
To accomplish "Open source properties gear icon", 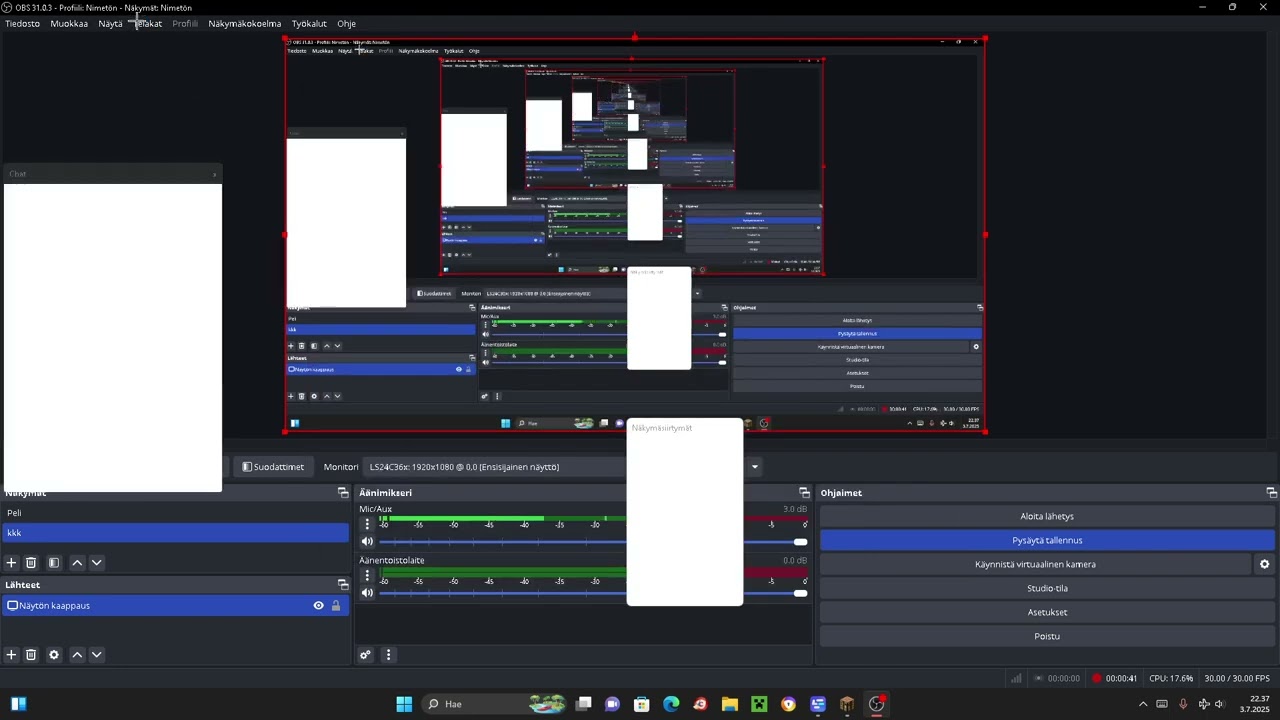I will (x=54, y=655).
